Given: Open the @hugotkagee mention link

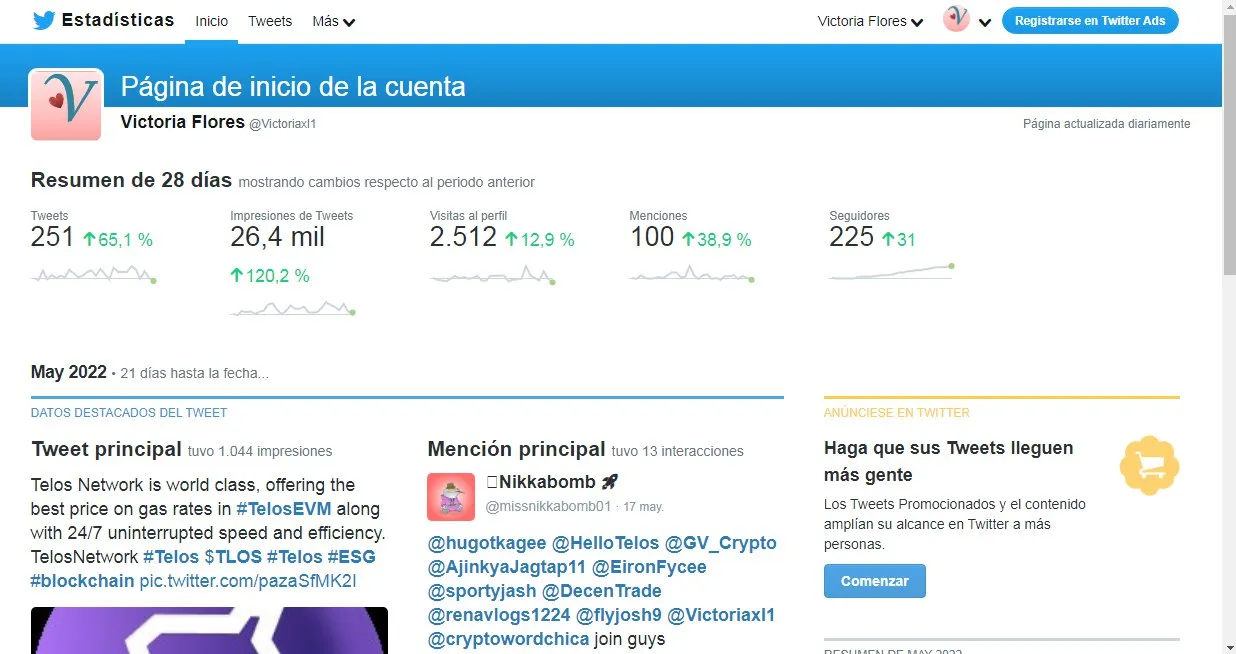Looking at the screenshot, I should [x=487, y=543].
